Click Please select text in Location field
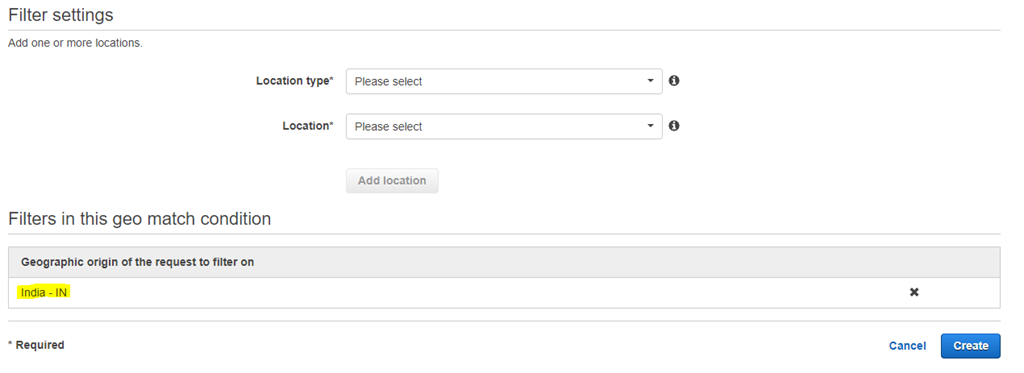Image resolution: width=1024 pixels, height=373 pixels. coord(389,127)
